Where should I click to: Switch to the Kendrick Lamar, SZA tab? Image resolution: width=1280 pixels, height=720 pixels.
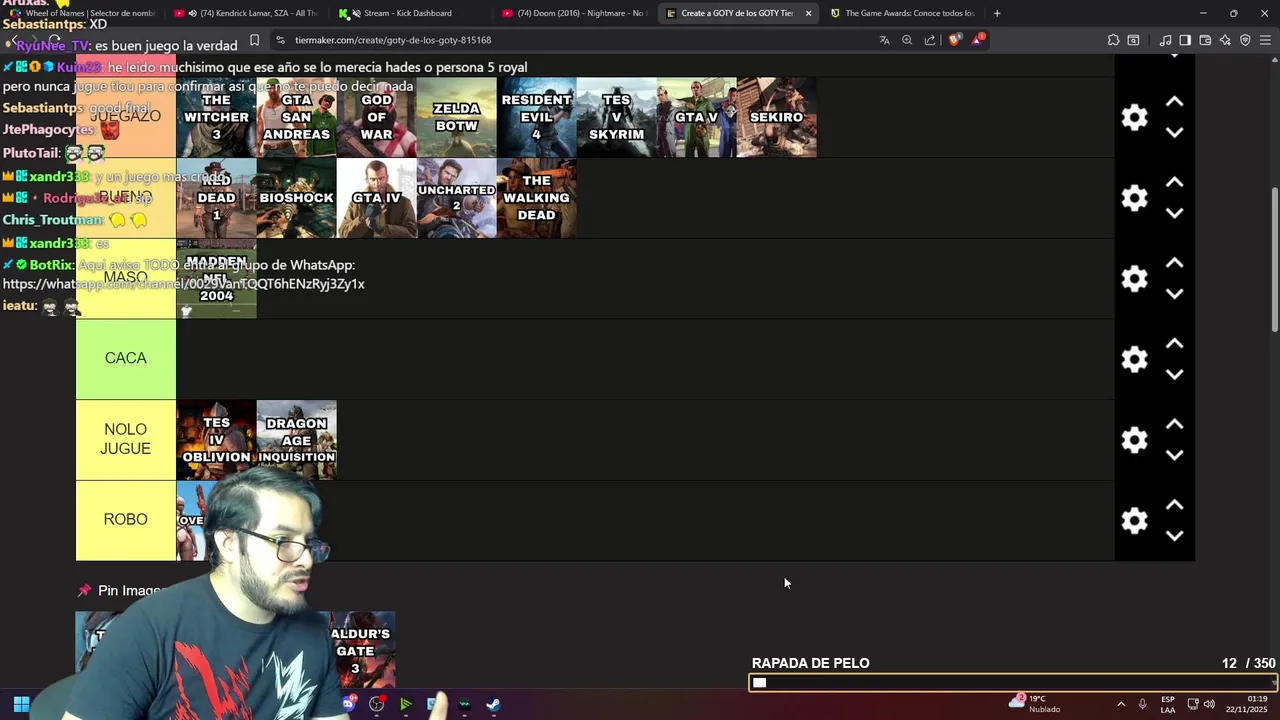(245, 13)
